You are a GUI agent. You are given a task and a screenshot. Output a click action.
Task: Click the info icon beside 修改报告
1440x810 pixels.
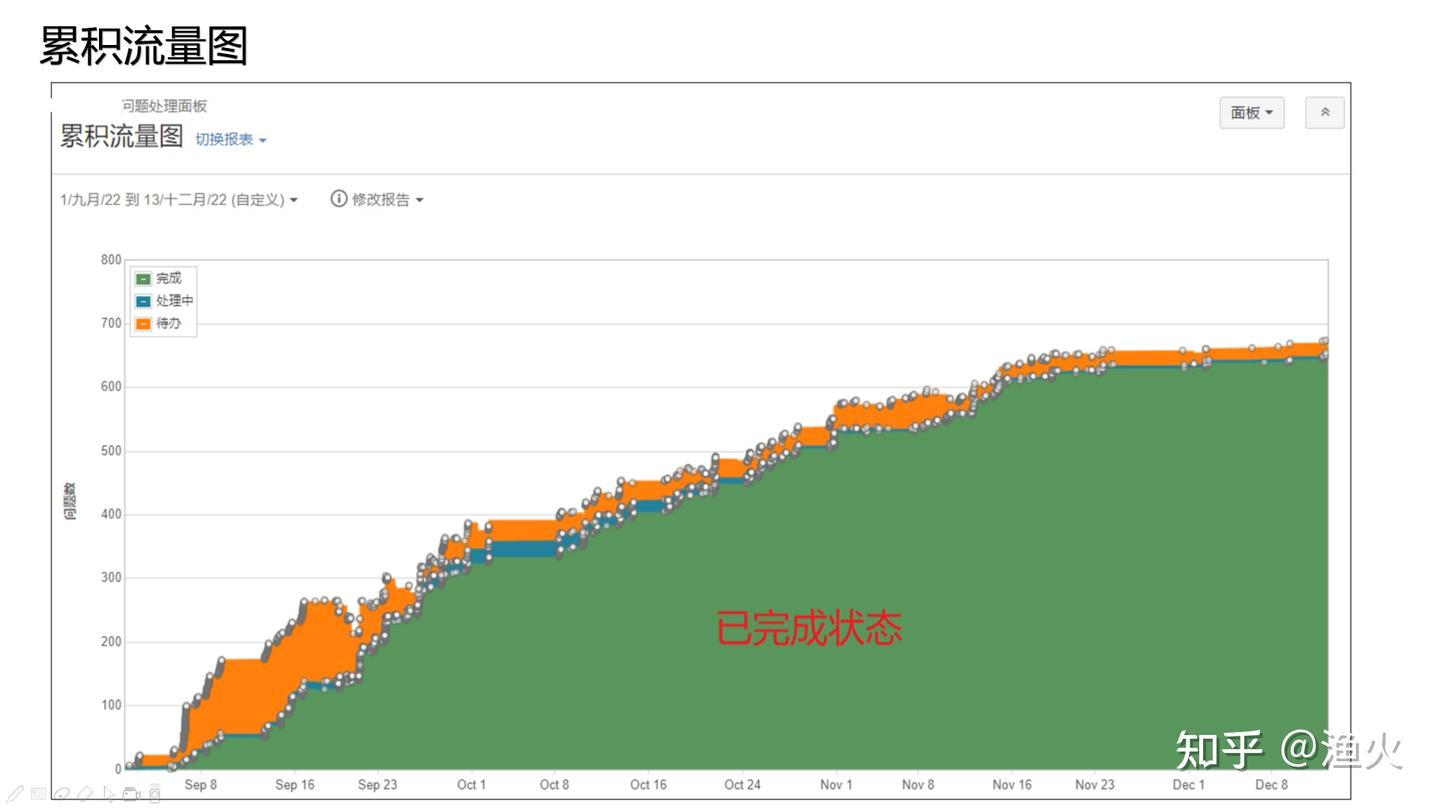point(339,199)
